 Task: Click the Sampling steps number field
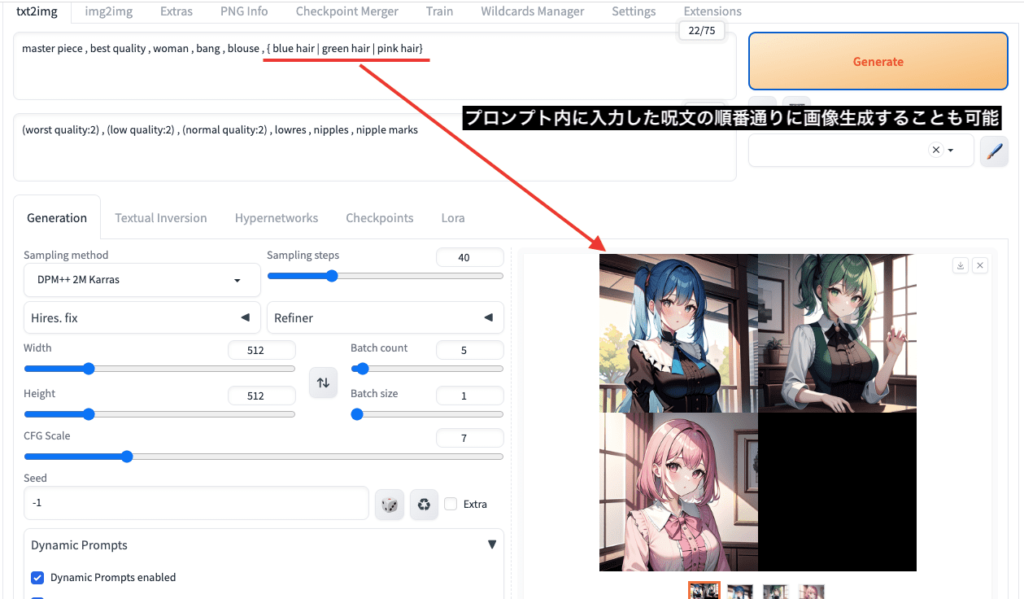click(x=470, y=257)
